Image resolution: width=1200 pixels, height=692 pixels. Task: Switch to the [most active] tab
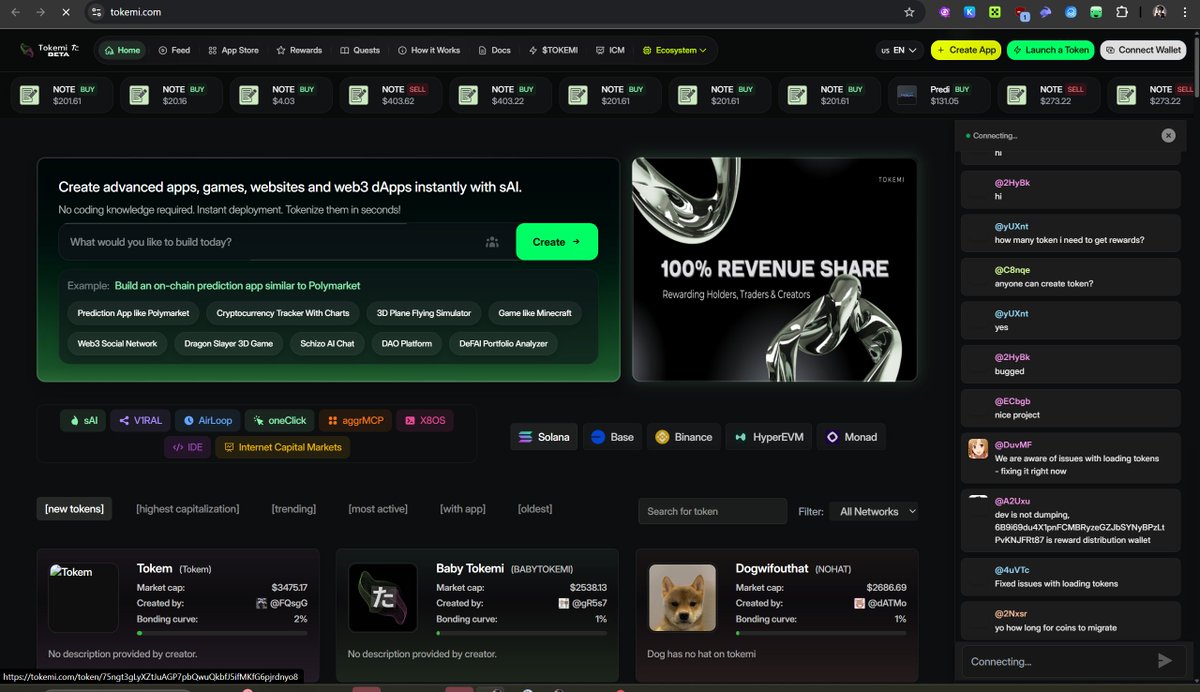[x=378, y=509]
